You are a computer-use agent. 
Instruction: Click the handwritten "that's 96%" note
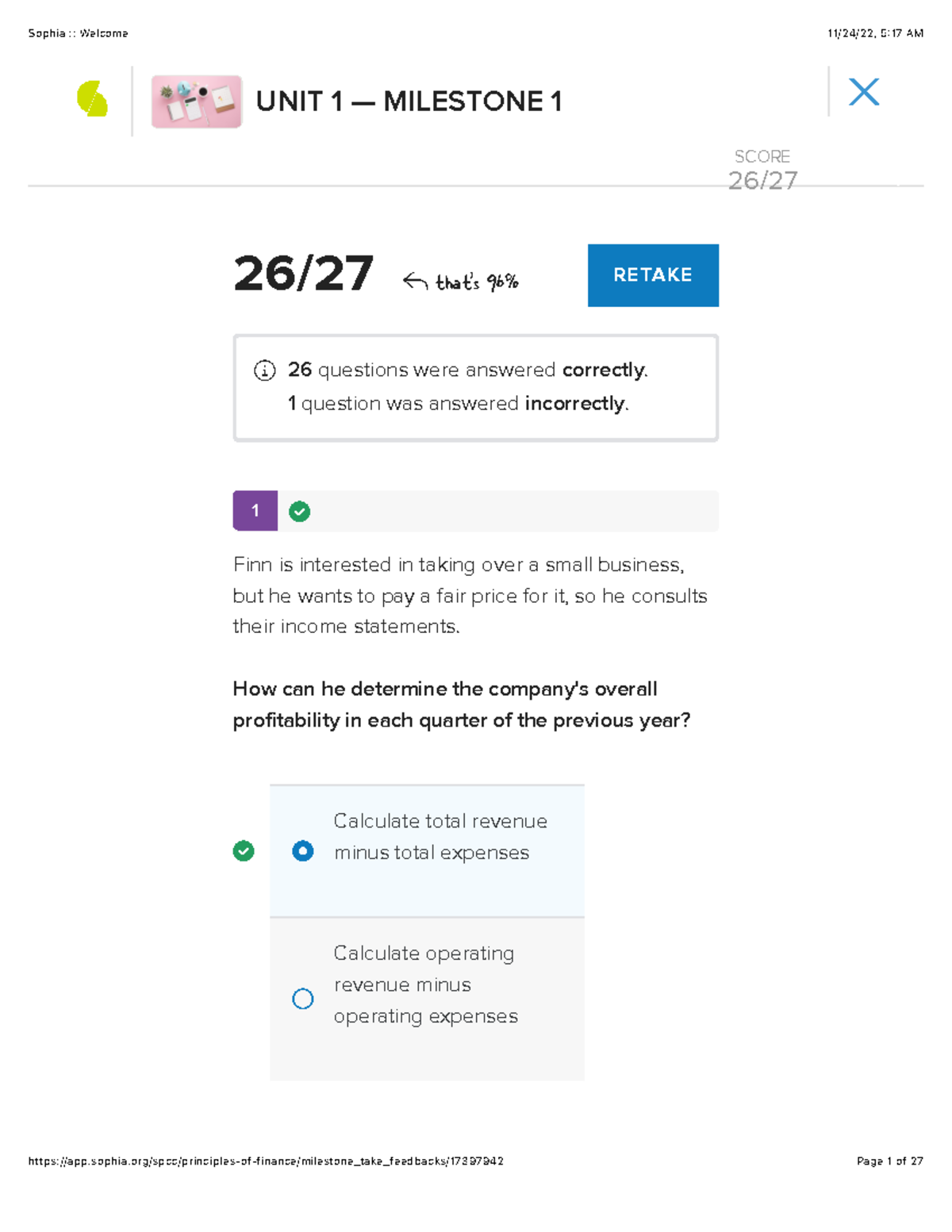point(477,282)
